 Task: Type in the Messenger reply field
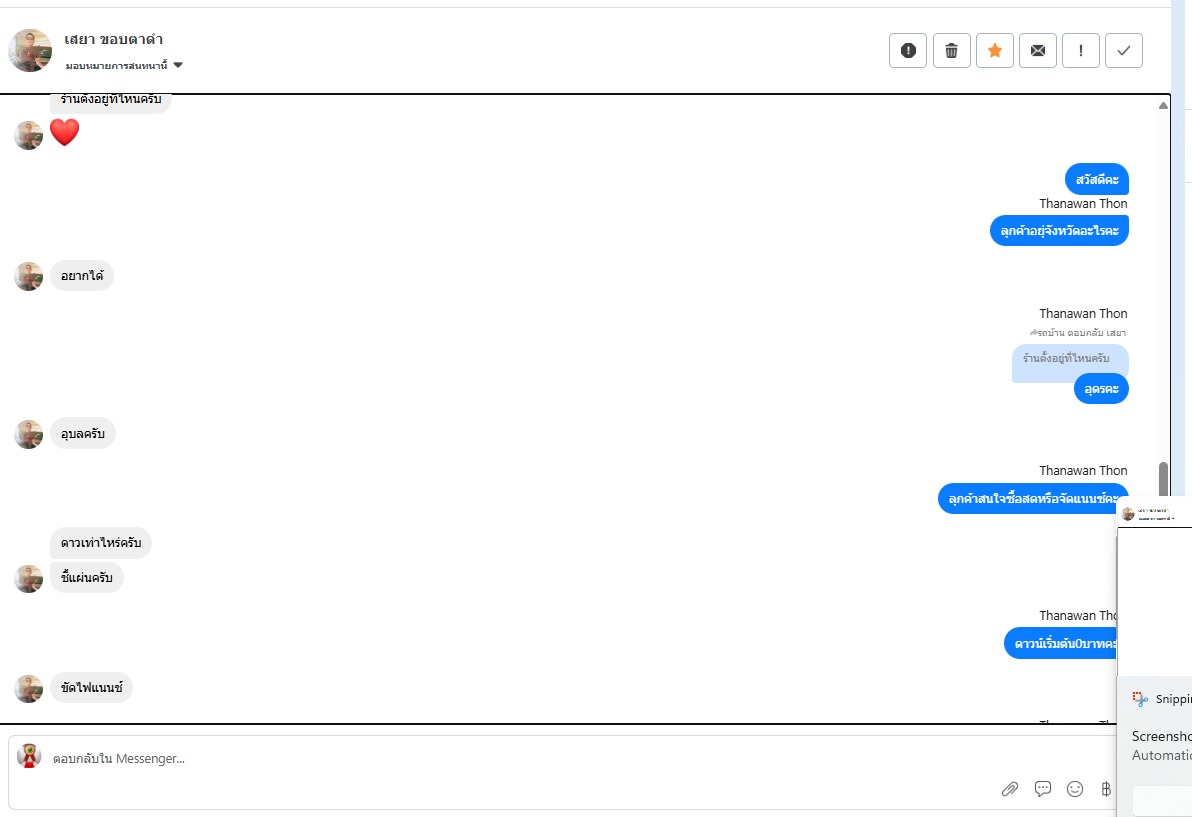click(x=500, y=759)
